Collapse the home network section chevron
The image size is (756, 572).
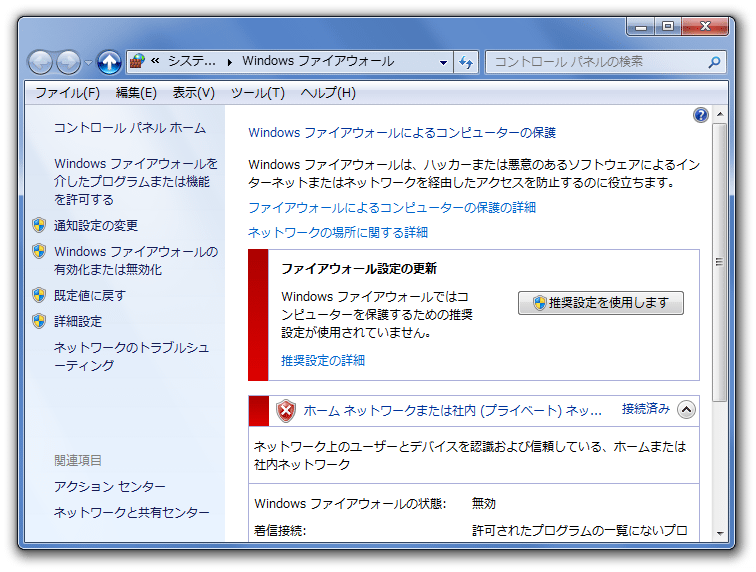click(686, 410)
